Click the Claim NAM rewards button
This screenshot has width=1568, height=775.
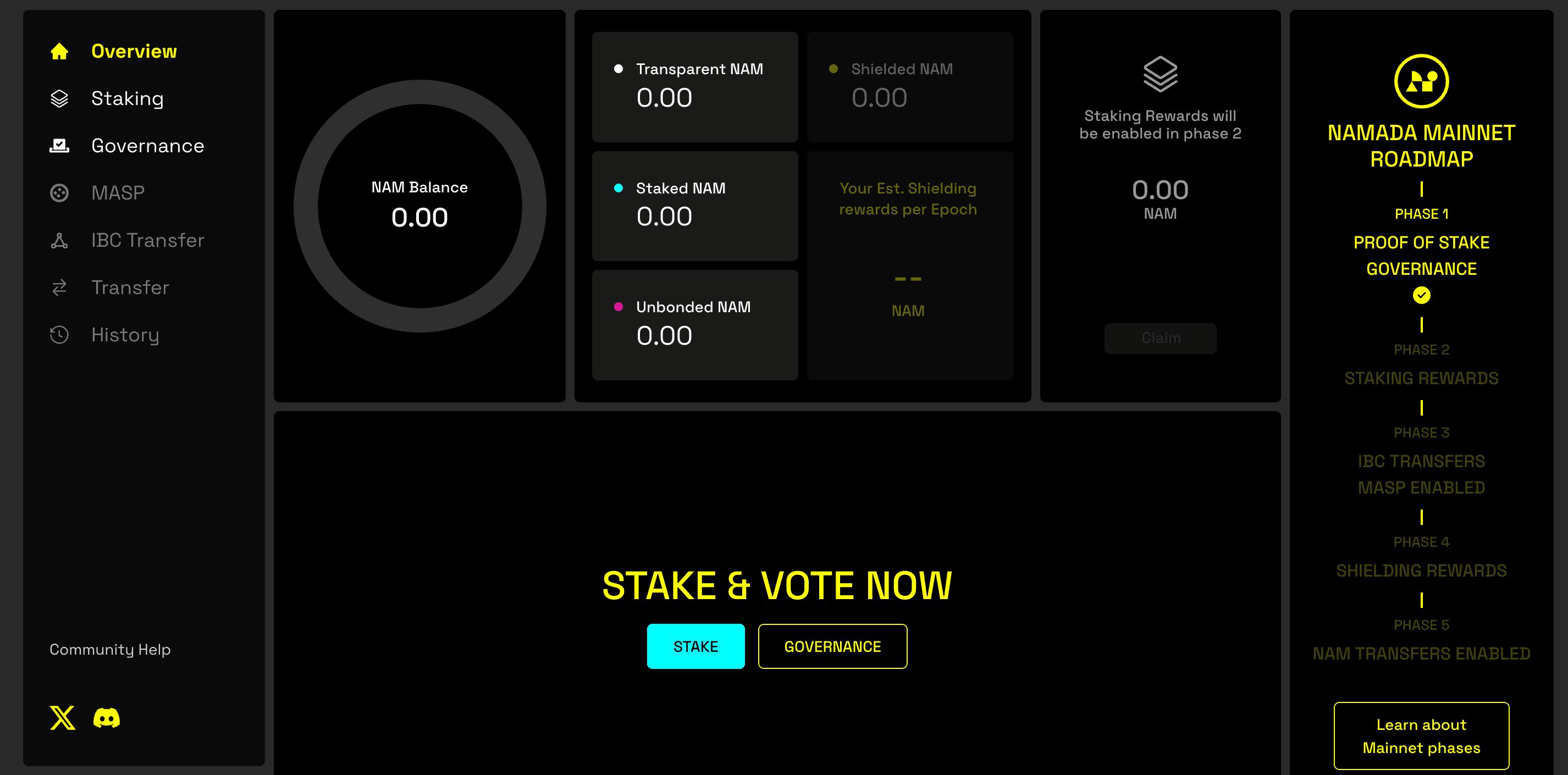click(1160, 338)
